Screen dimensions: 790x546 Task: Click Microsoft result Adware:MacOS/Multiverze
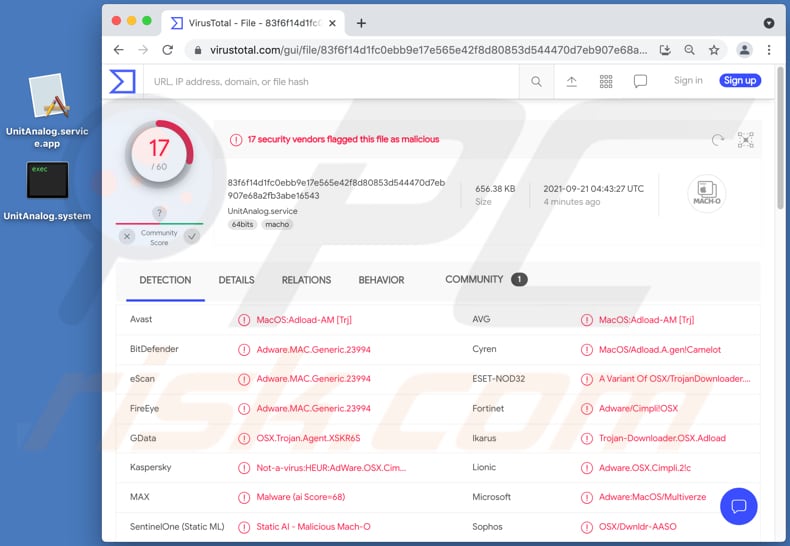point(652,497)
